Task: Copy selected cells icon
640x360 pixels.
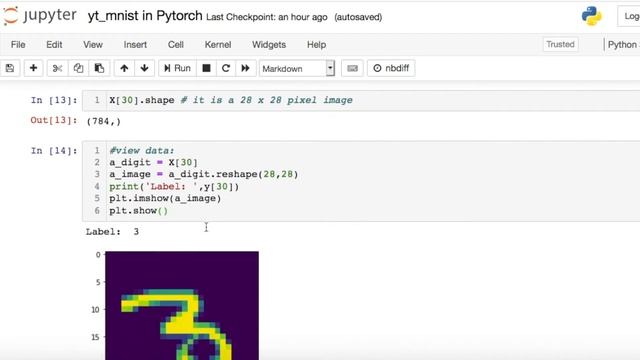Action: coord(78,68)
